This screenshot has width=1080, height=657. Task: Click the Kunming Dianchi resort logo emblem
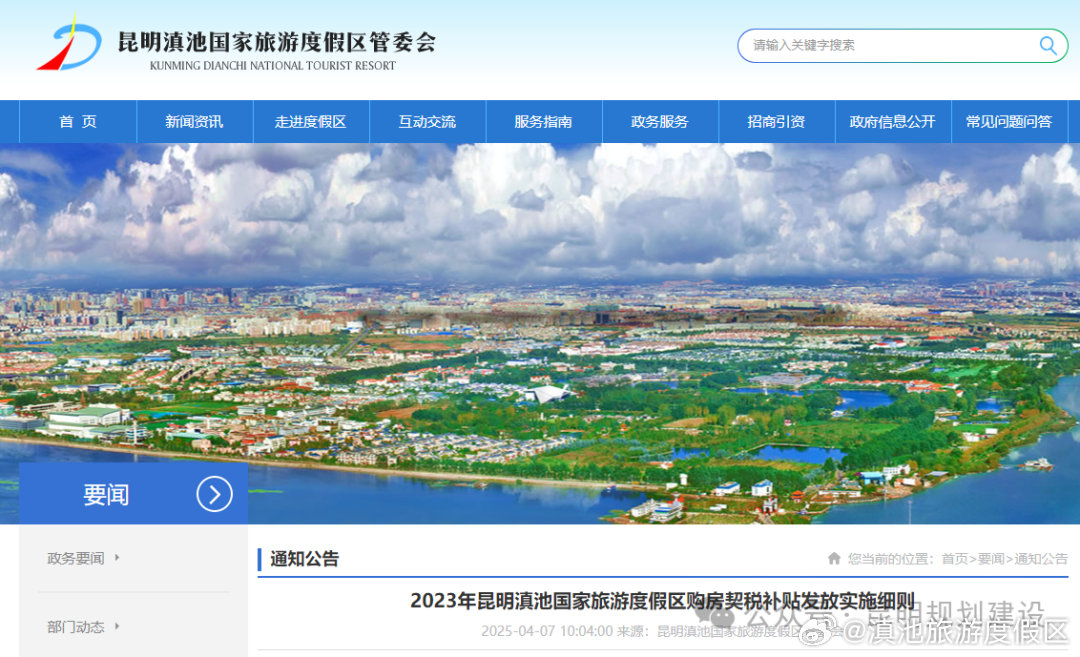(x=68, y=46)
